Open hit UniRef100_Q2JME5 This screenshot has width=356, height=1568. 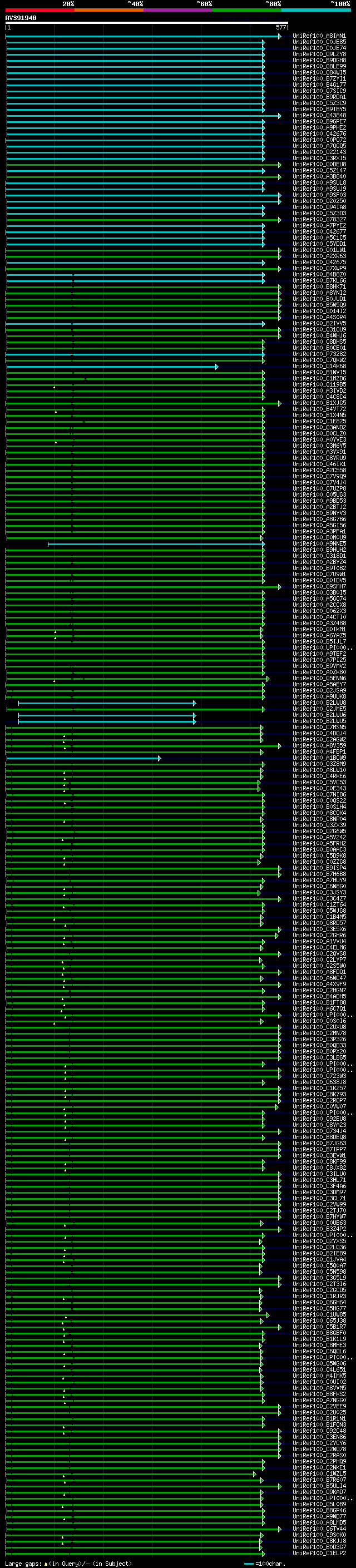[x=319, y=709]
